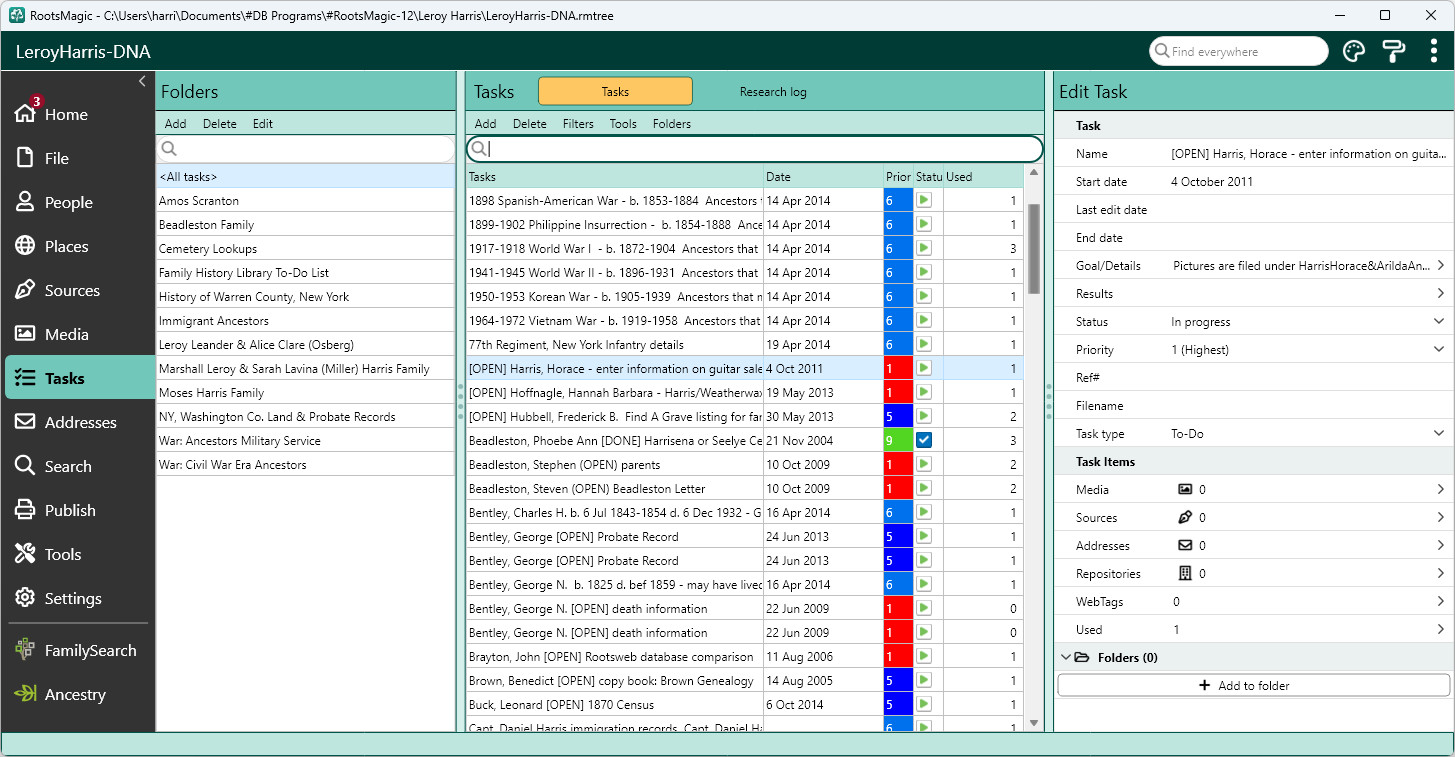Open the People sidebar icon

(26, 202)
